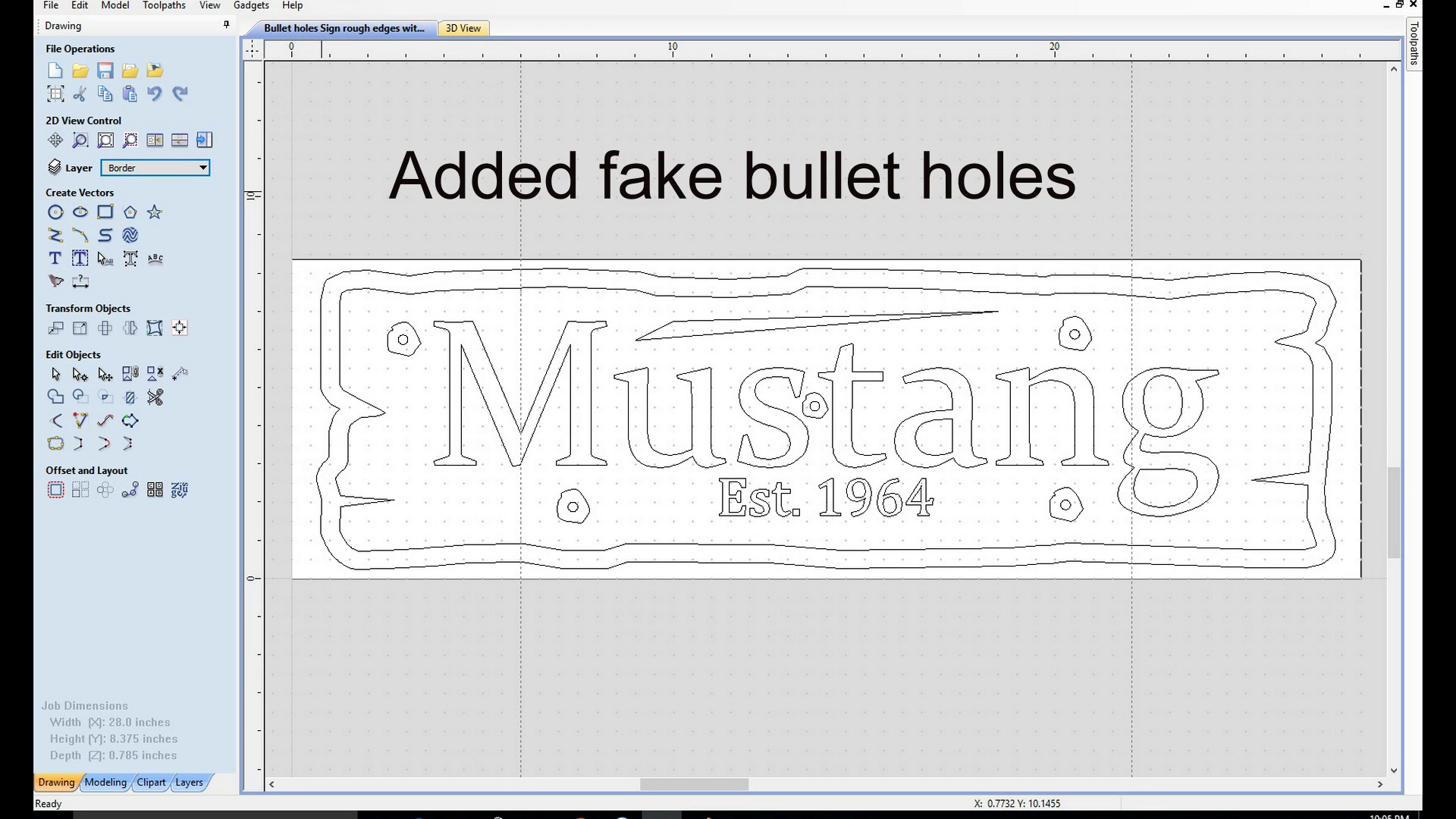The image size is (1456, 819).
Task: Click the Import Vectors folder icon
Action: pyautogui.click(x=130, y=71)
